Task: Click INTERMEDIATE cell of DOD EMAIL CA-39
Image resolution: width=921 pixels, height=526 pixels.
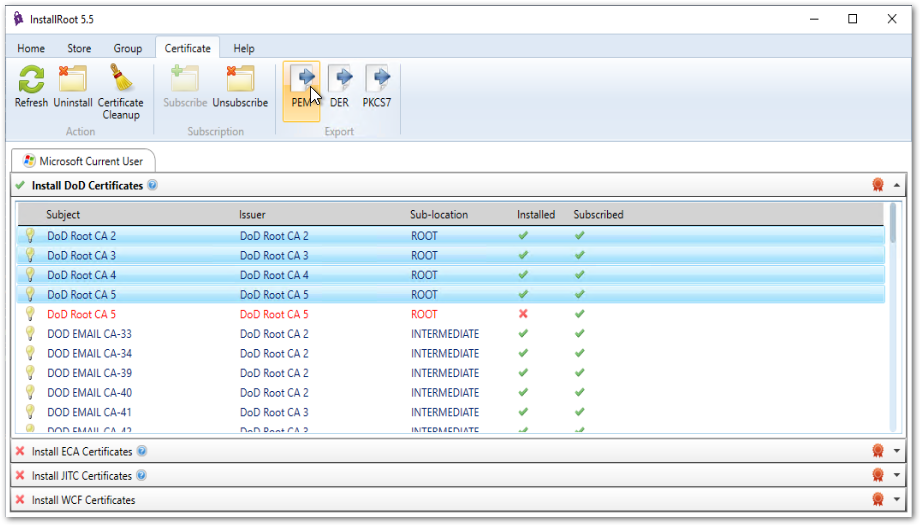Action: [445, 373]
